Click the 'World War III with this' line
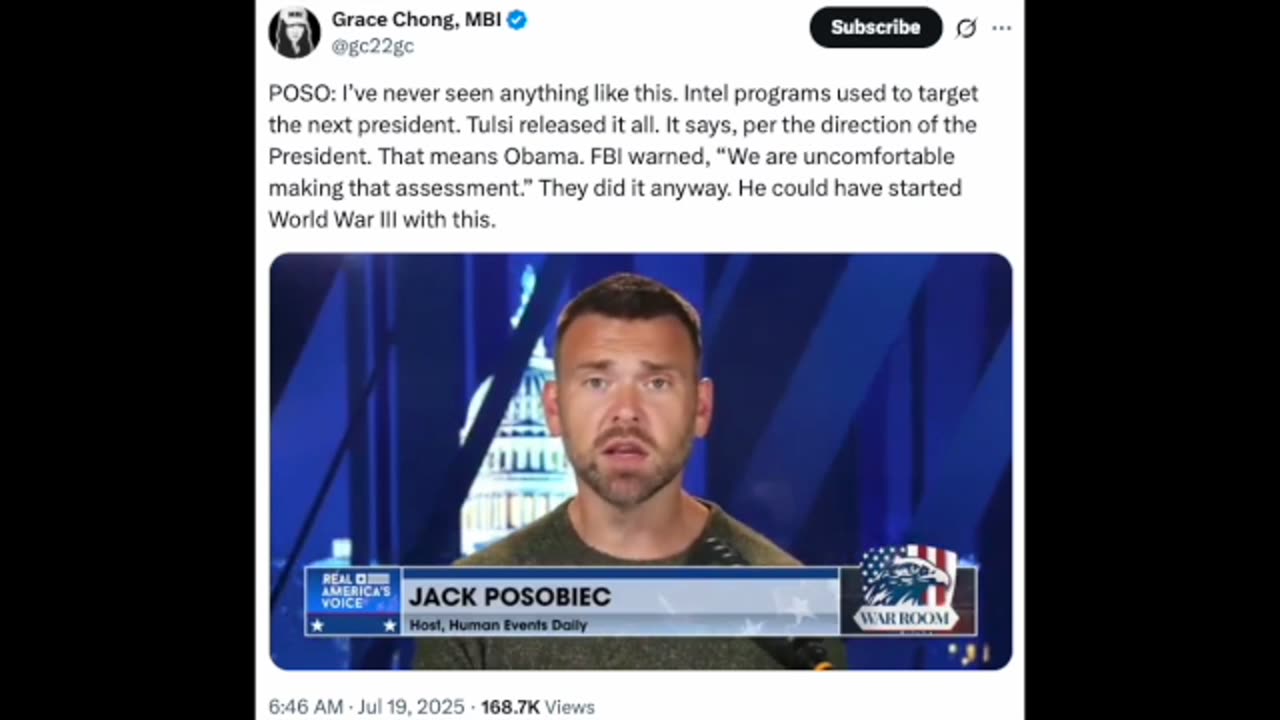 pos(382,220)
